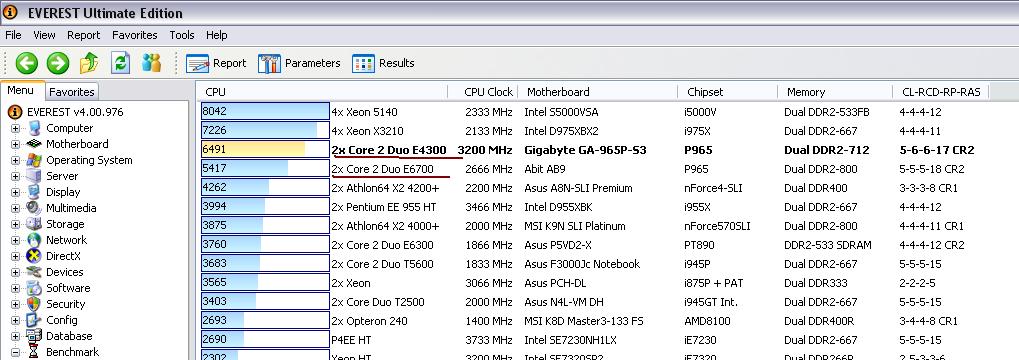
Task: Open the Results toolbar button
Action: pyautogui.click(x=383, y=63)
